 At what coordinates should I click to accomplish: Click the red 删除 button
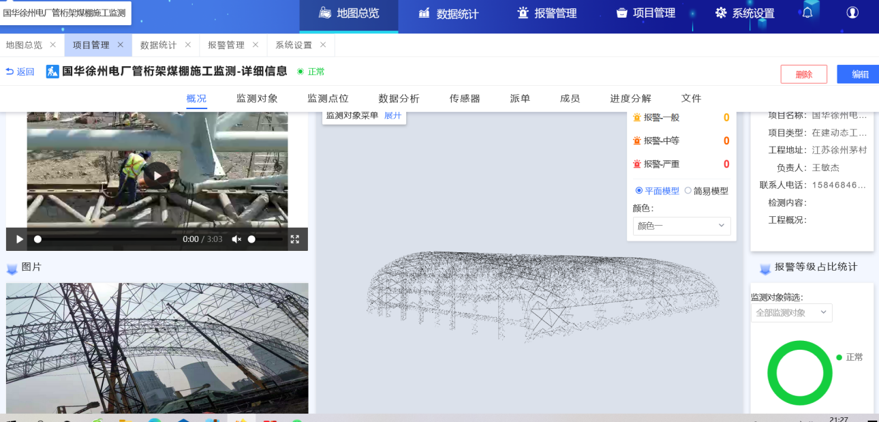[x=804, y=74]
